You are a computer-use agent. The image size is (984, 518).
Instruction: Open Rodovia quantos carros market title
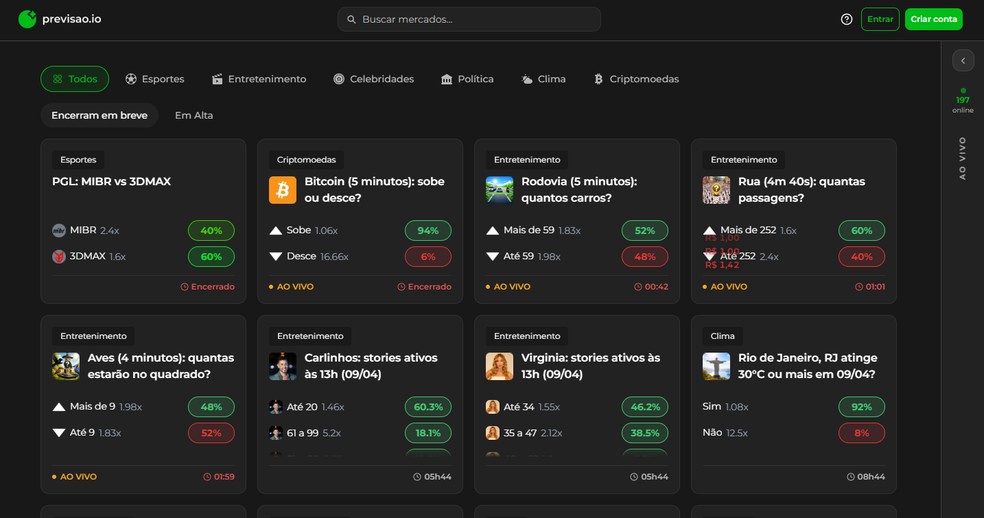[x=579, y=190]
